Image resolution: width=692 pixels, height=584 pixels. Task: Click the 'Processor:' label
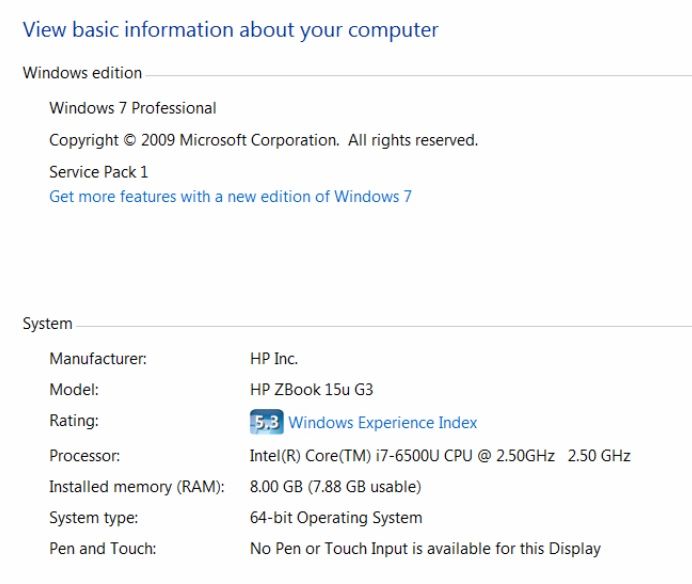click(84, 456)
